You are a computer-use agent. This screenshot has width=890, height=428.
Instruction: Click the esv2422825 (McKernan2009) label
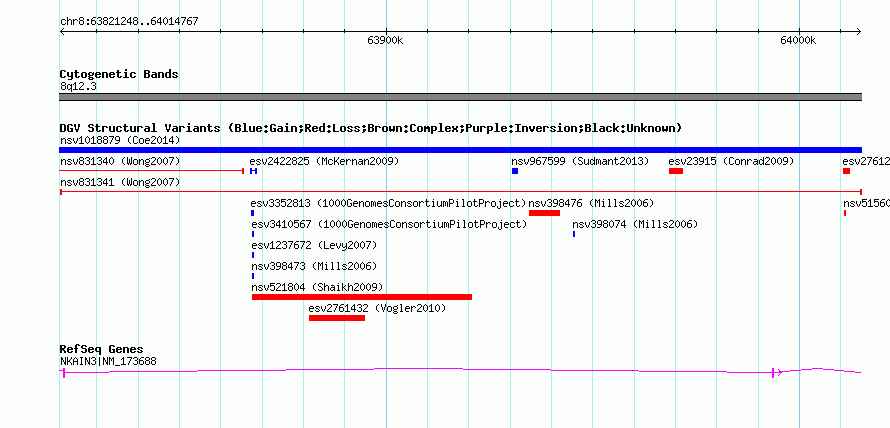pyautogui.click(x=324, y=162)
